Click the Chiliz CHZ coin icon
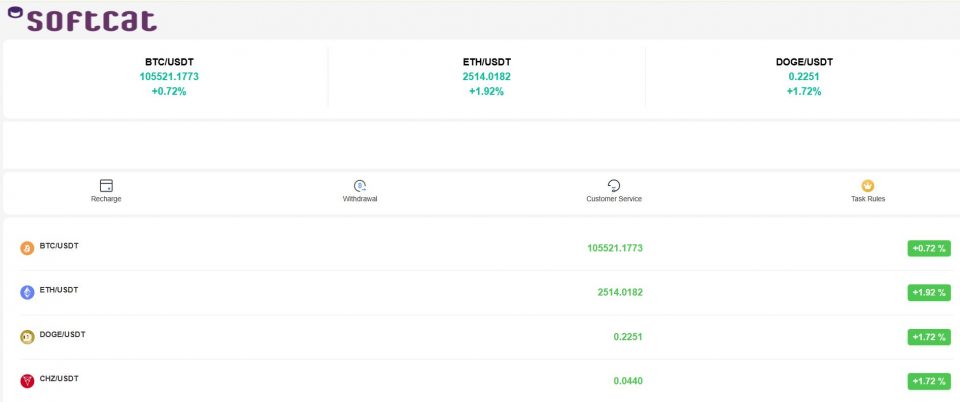The image size is (960, 402). click(27, 381)
